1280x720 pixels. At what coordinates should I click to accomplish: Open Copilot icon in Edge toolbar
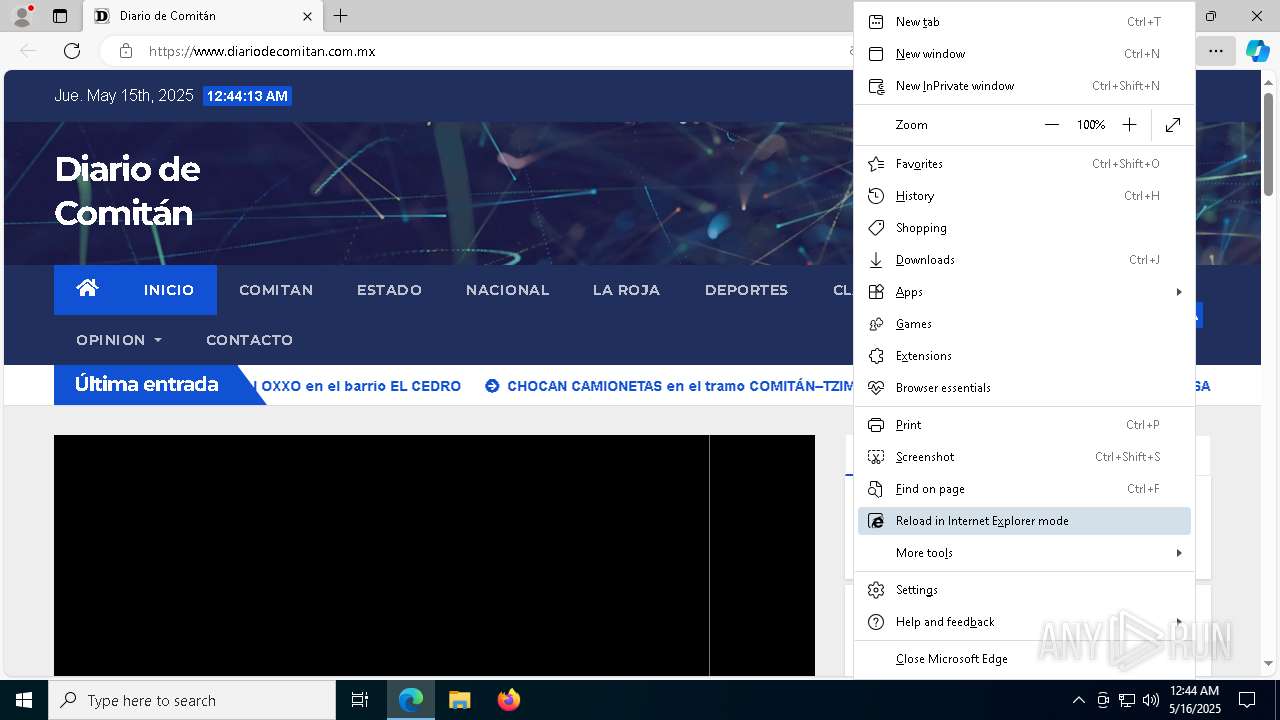(1257, 51)
